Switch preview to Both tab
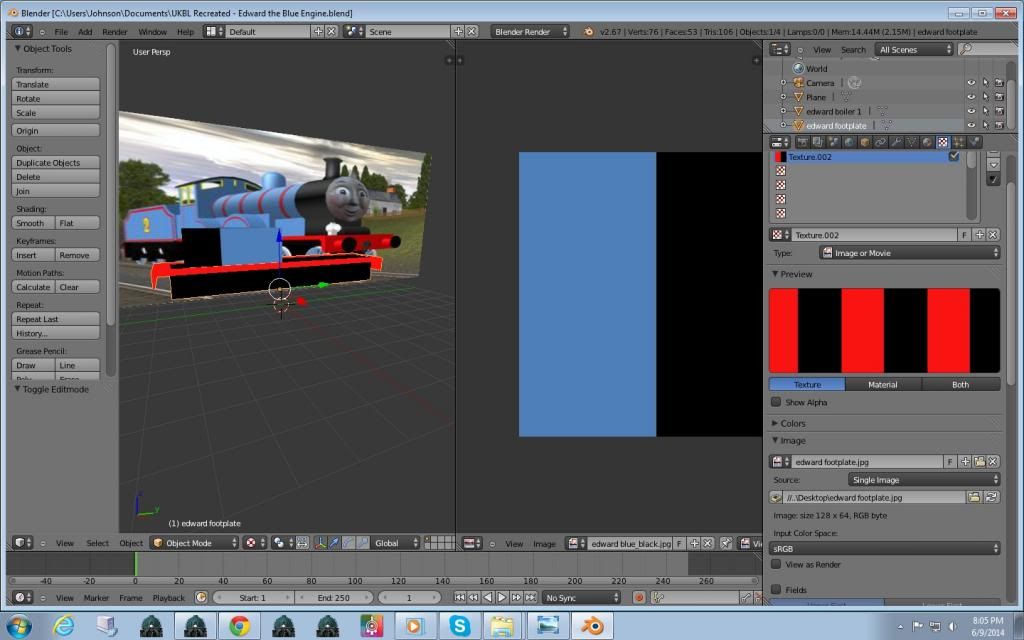This screenshot has width=1024, height=640. click(960, 384)
